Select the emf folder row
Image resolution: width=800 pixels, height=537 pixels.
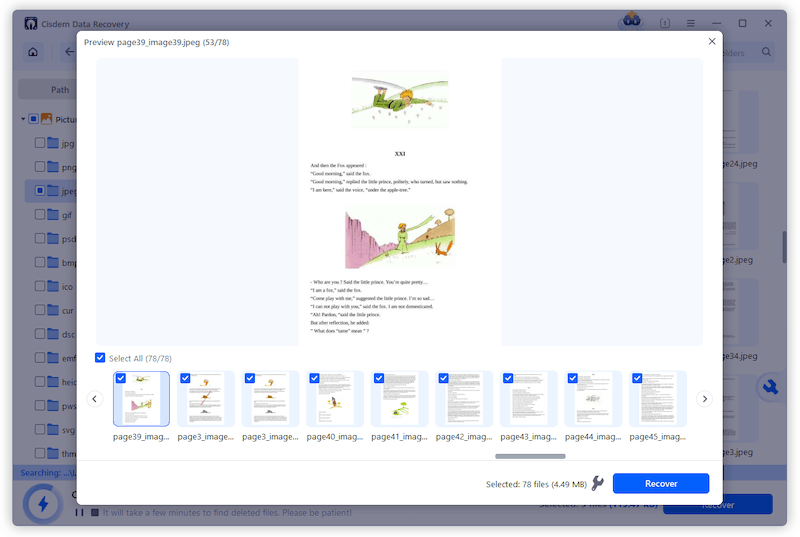coord(51,358)
